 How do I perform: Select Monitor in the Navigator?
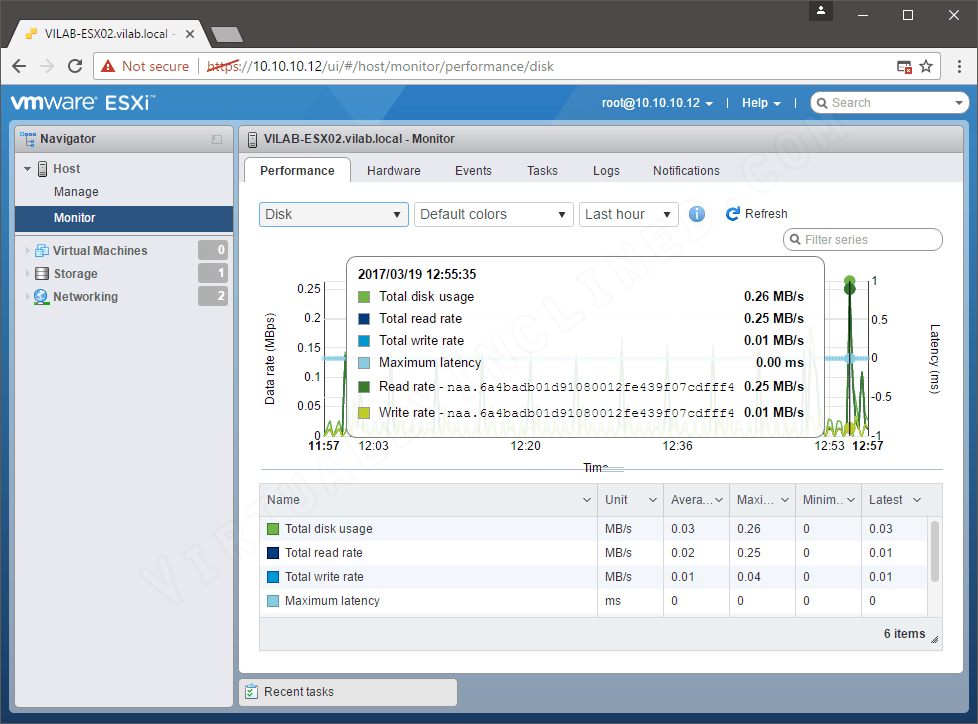point(124,218)
